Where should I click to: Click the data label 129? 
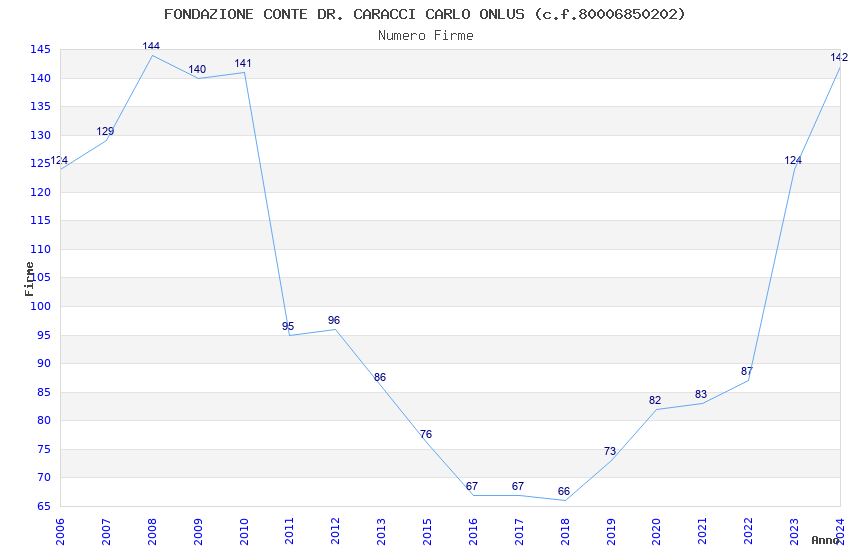(105, 131)
